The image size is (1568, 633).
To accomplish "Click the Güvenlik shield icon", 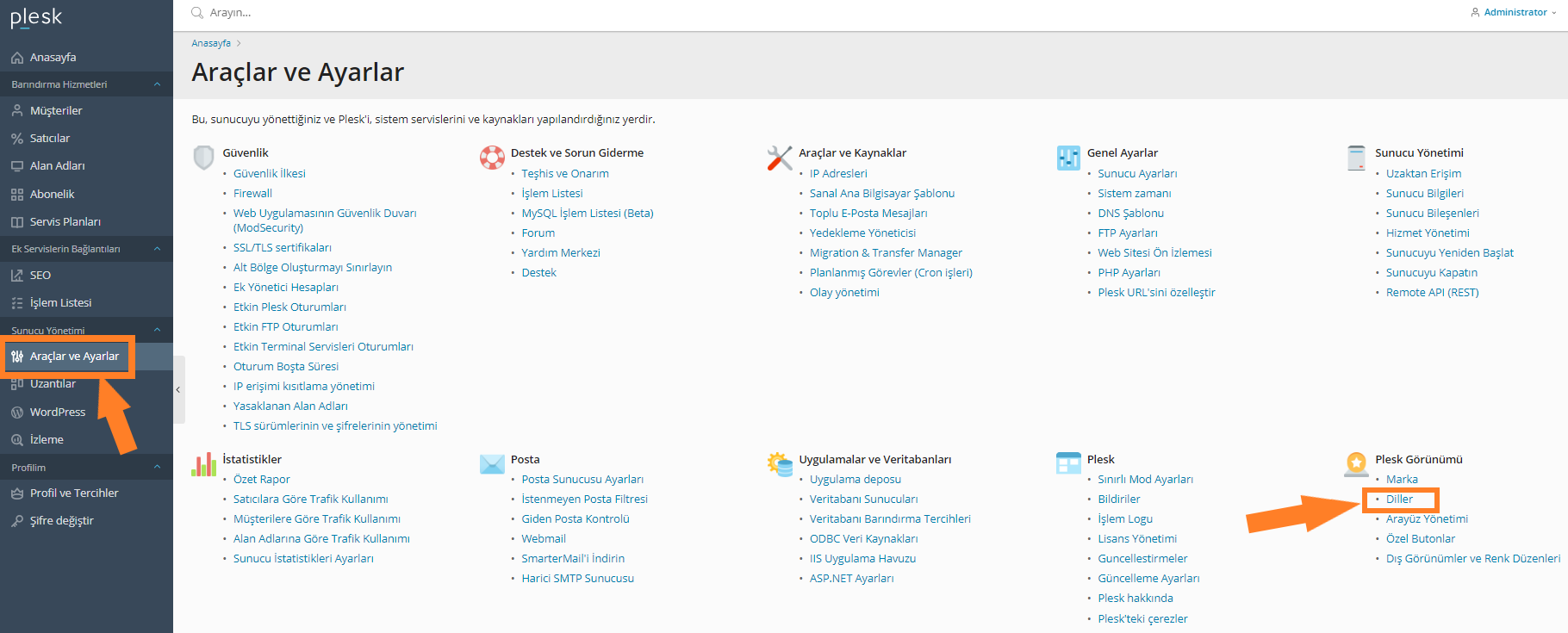I will tap(204, 158).
